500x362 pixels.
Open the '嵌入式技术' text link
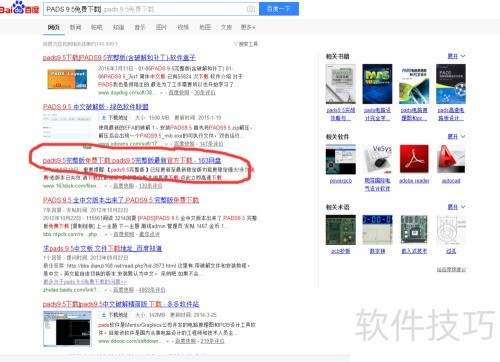pyautogui.click(x=414, y=251)
